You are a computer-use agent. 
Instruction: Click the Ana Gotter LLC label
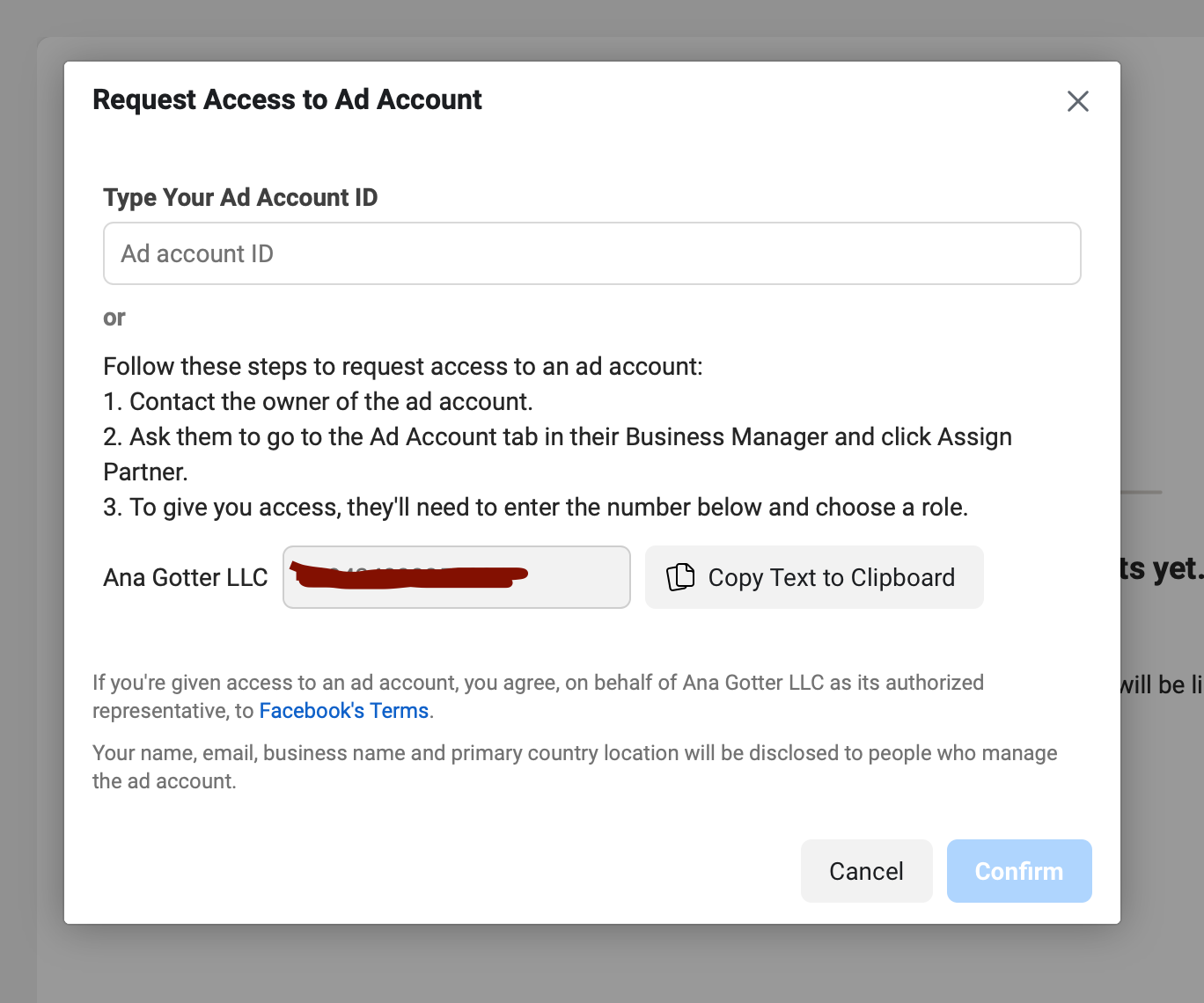pos(186,577)
